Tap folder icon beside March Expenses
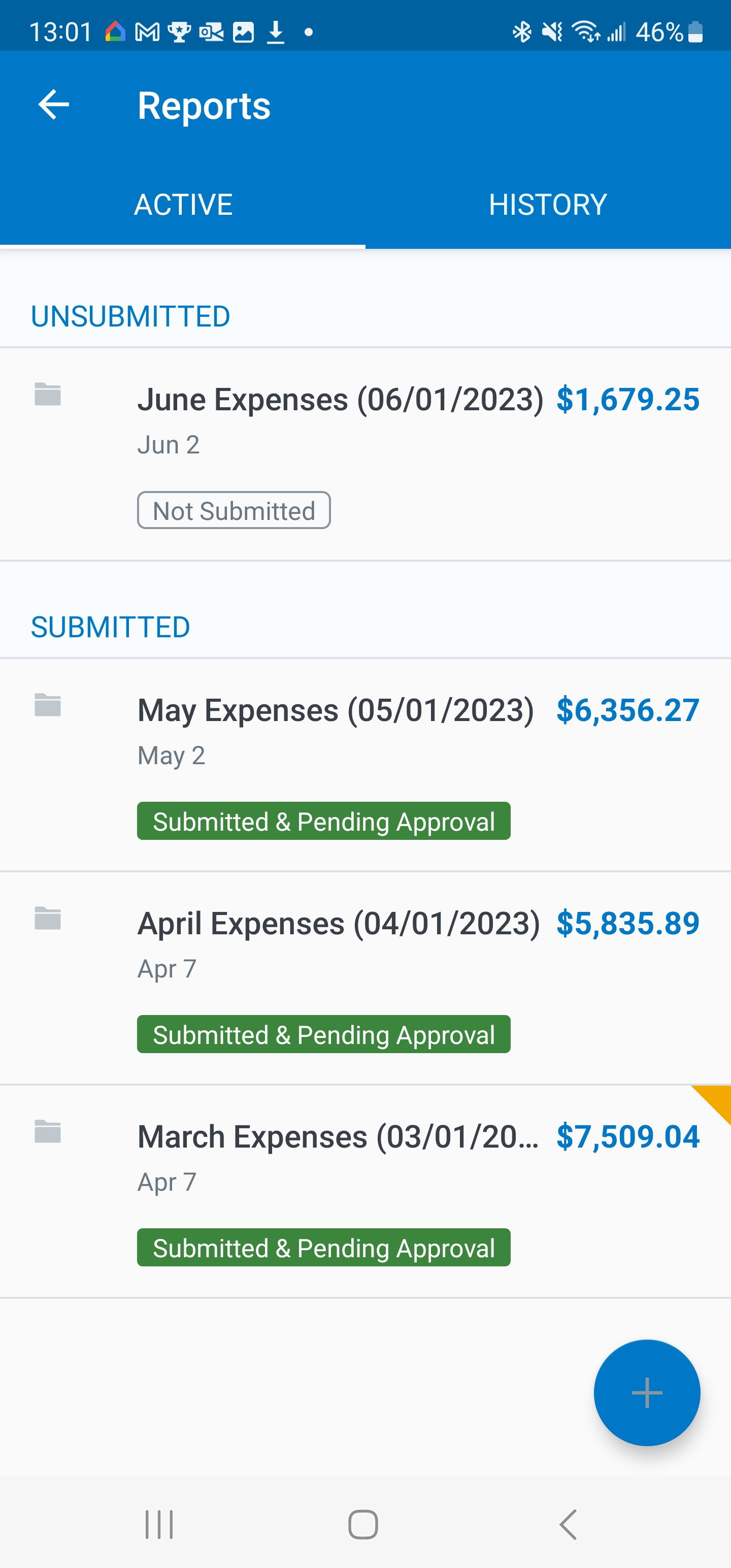 (x=48, y=1131)
